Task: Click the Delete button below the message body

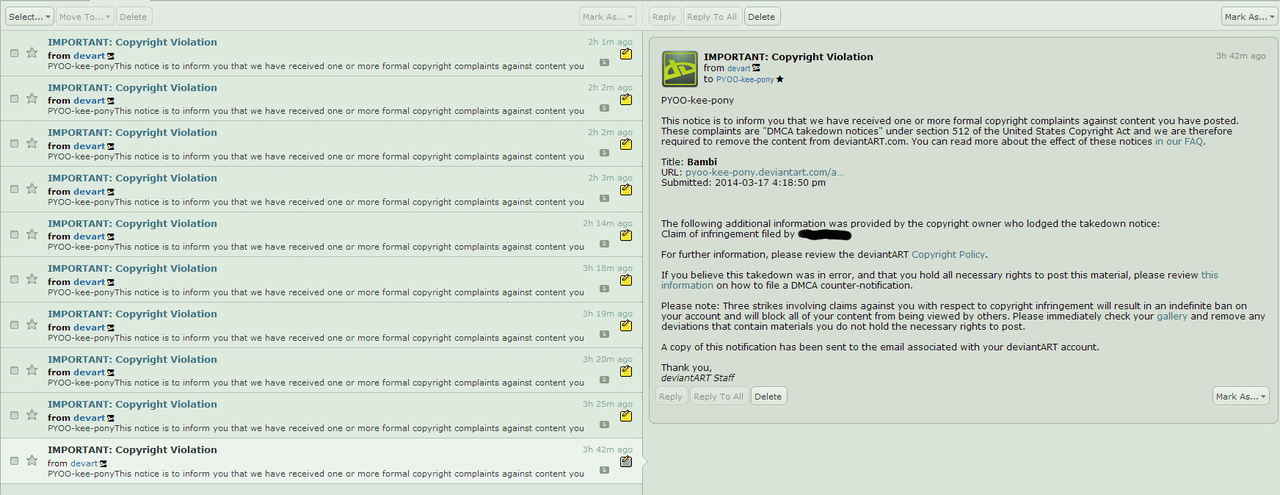Action: [x=768, y=397]
